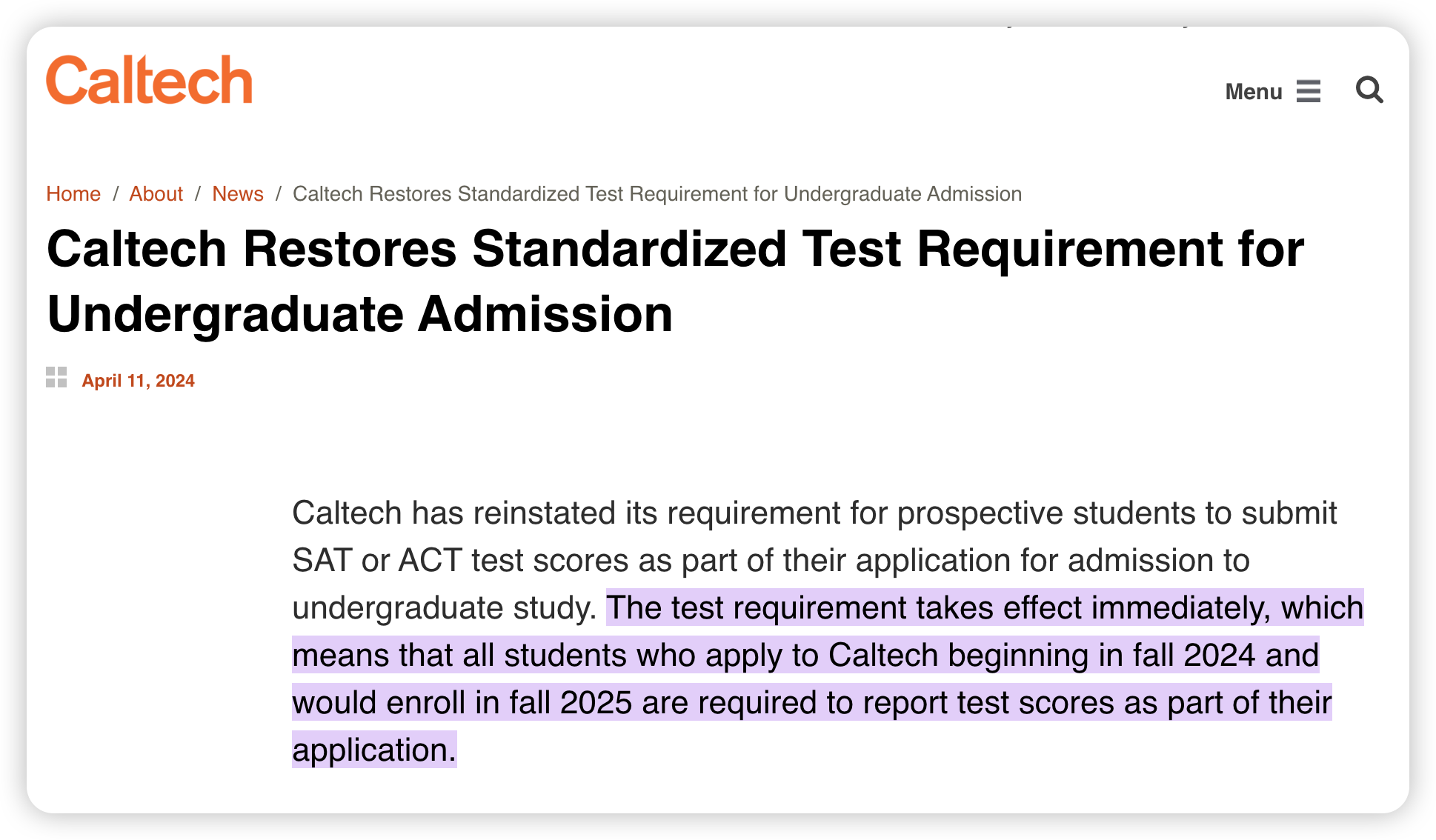Go to Home breadcrumb link

[x=73, y=194]
